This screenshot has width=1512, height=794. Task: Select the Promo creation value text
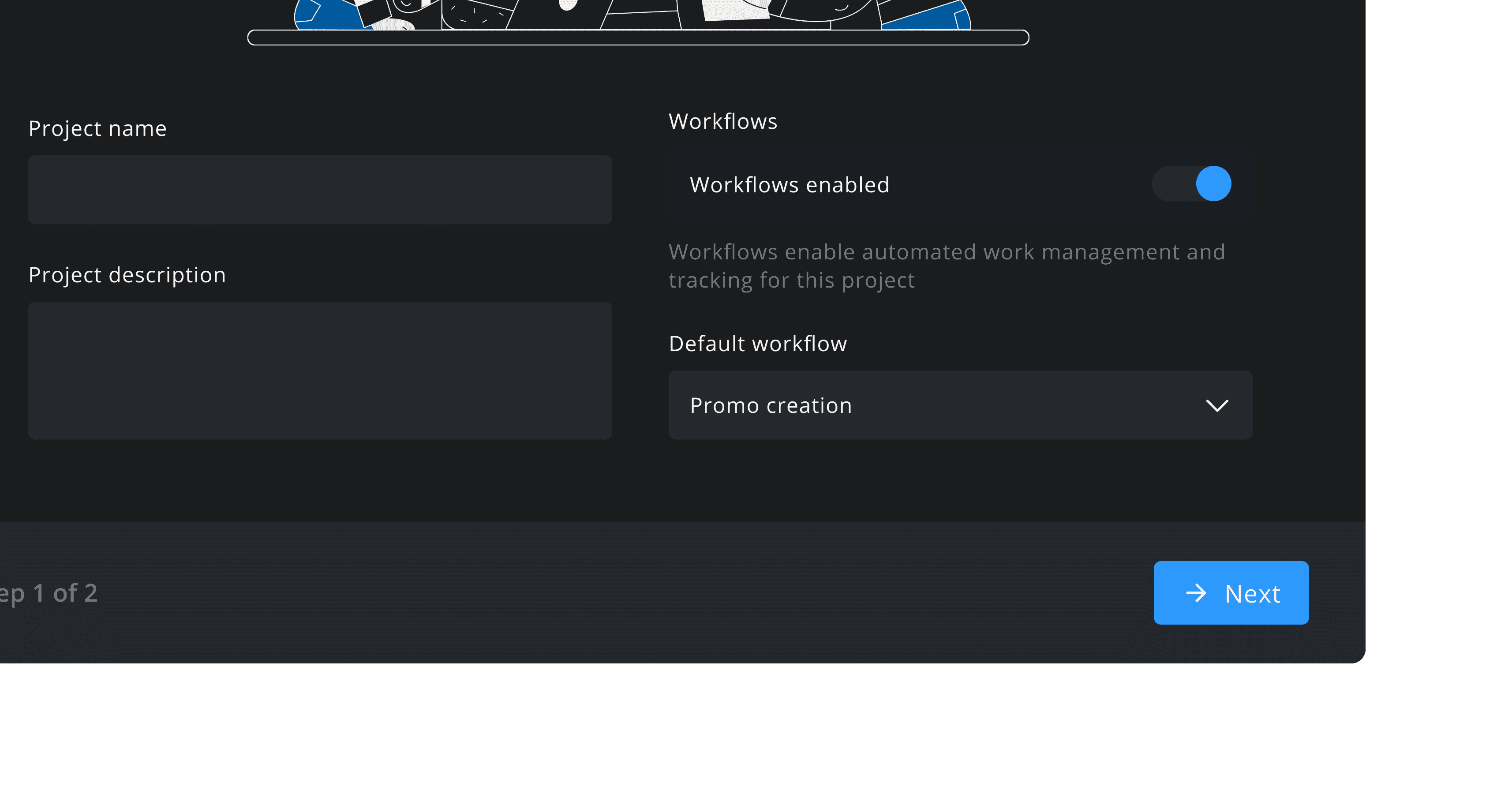pos(771,405)
